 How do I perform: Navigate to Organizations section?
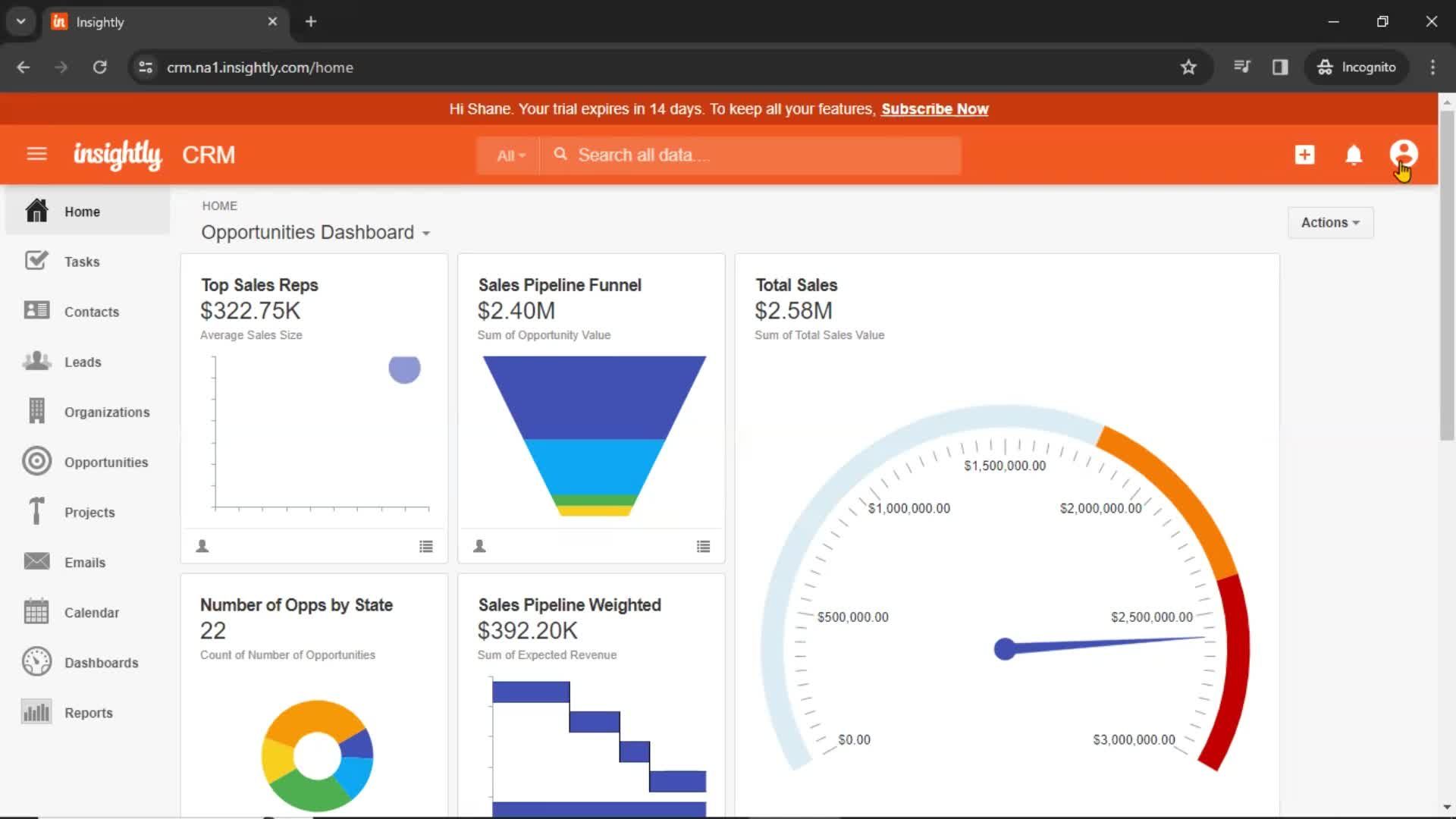pyautogui.click(x=107, y=412)
